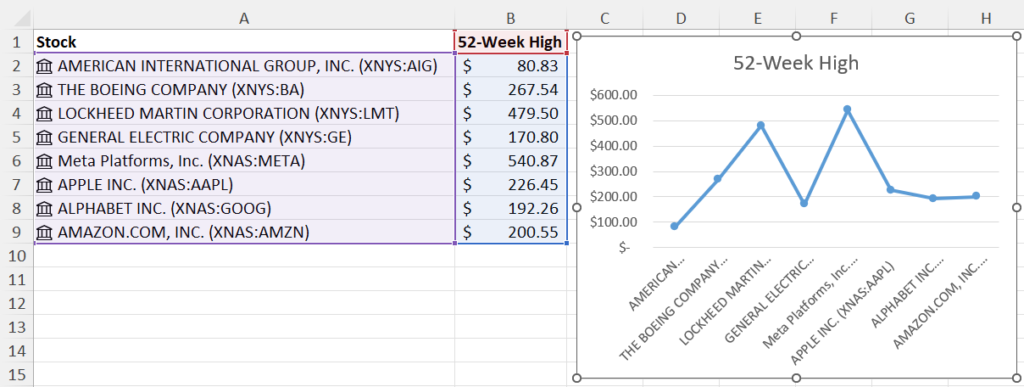The width and height of the screenshot is (1024, 387).
Task: Click the chart's bottom-left corner handle
Action: coord(576,378)
